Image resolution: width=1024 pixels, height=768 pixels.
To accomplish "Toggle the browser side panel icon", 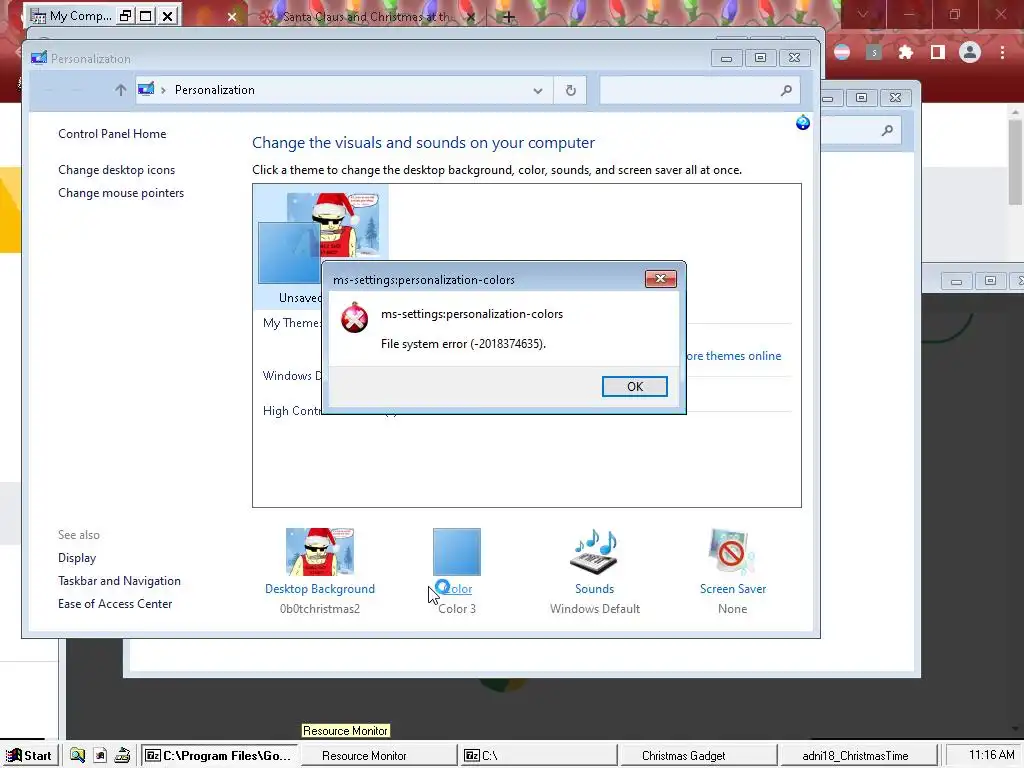I will click(938, 52).
